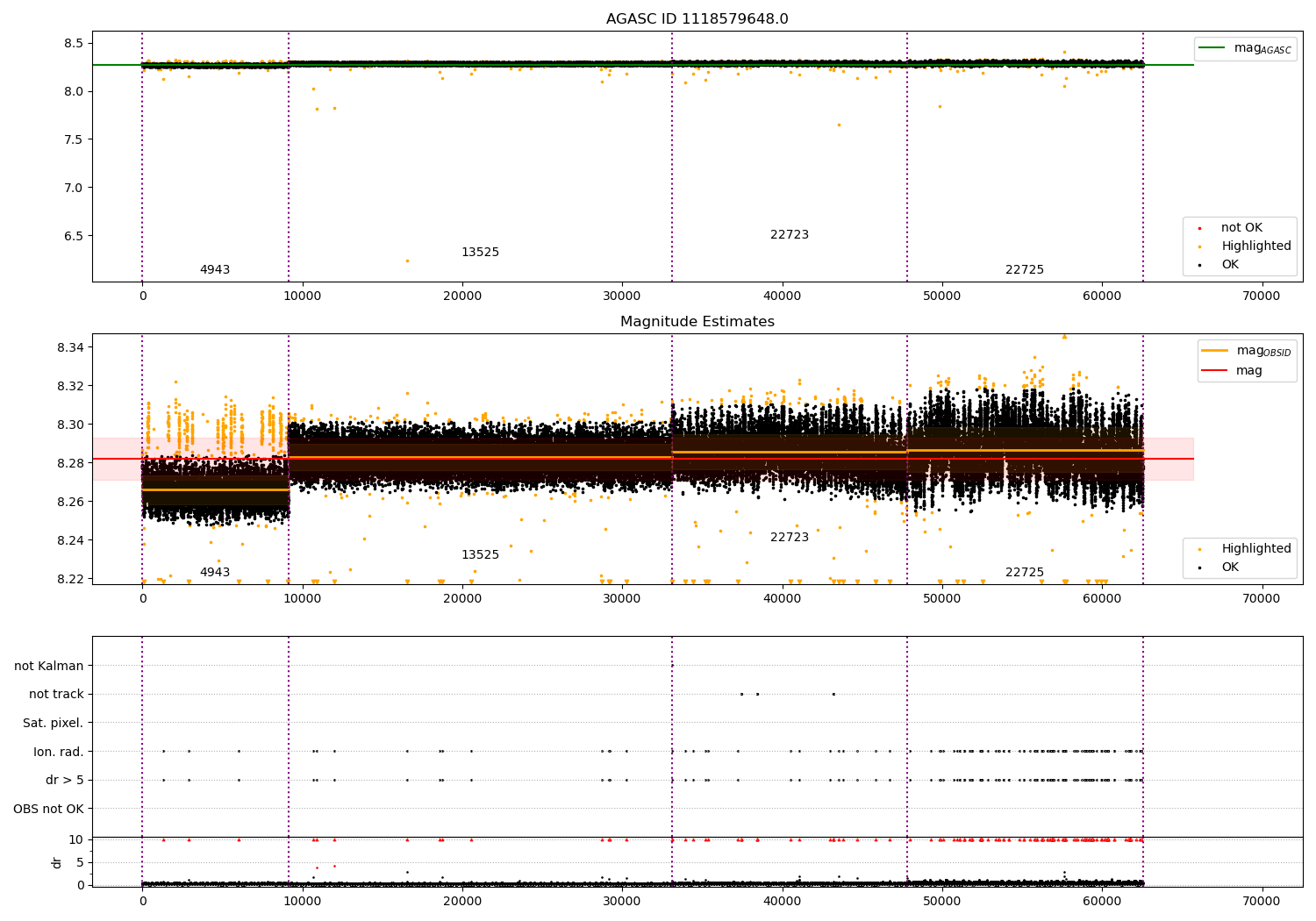Click OBSID label "4943" in the top plot

coord(215,270)
